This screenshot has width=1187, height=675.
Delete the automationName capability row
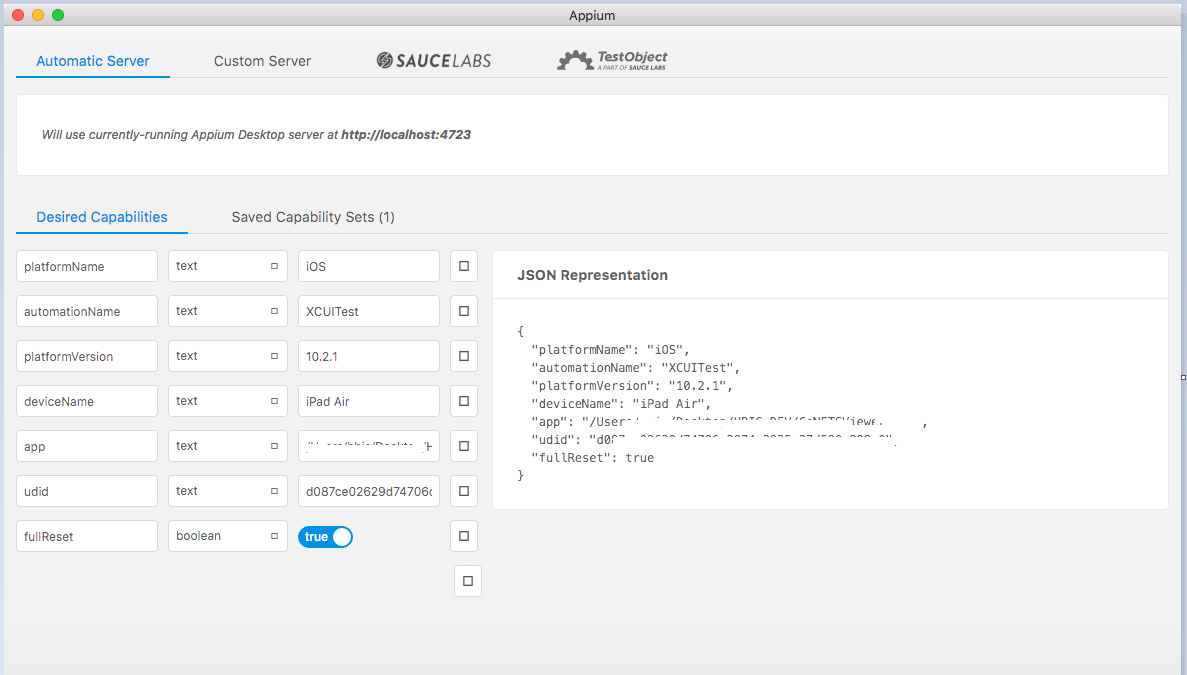click(464, 311)
